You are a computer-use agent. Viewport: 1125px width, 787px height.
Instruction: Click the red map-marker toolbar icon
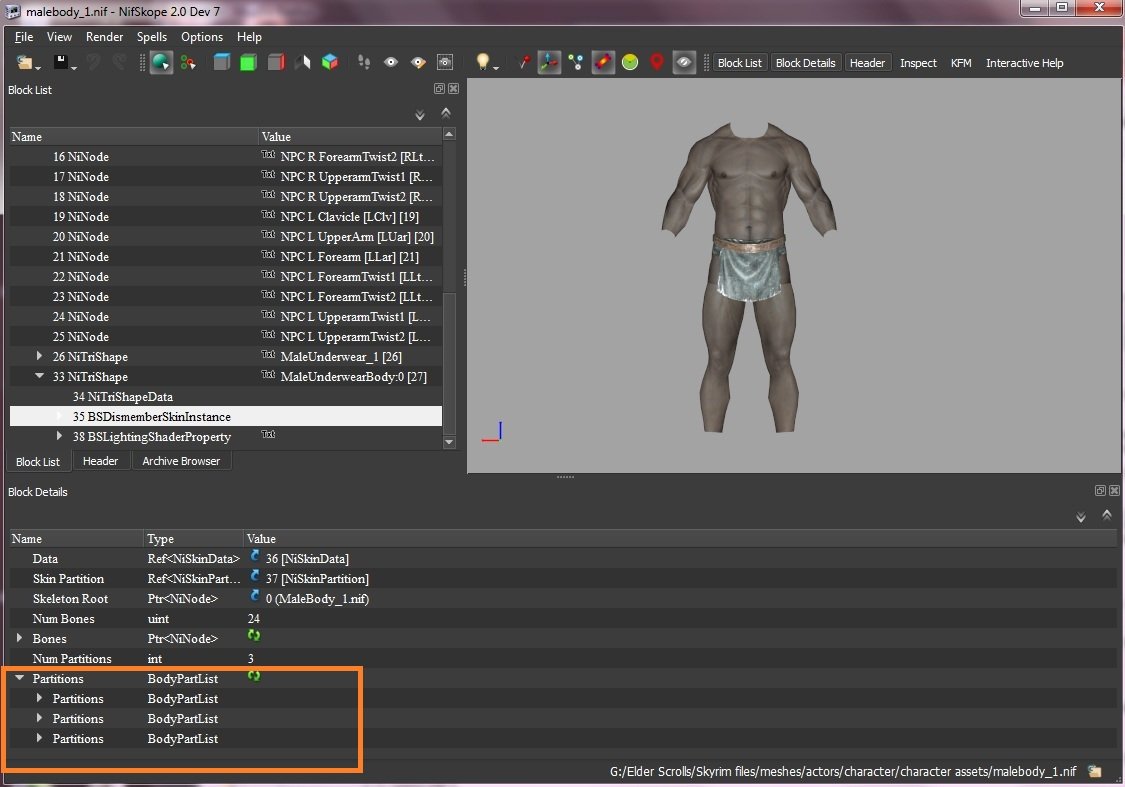[656, 62]
